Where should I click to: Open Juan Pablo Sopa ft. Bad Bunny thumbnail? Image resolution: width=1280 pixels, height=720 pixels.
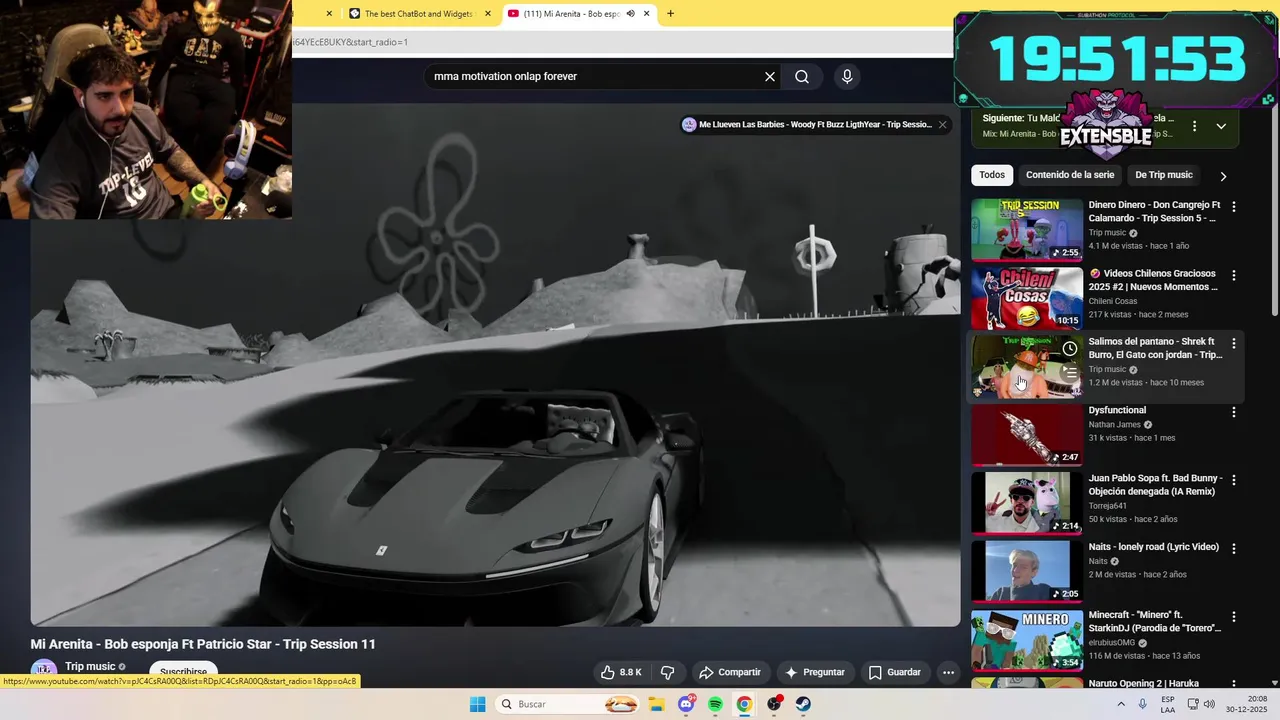coord(1027,503)
